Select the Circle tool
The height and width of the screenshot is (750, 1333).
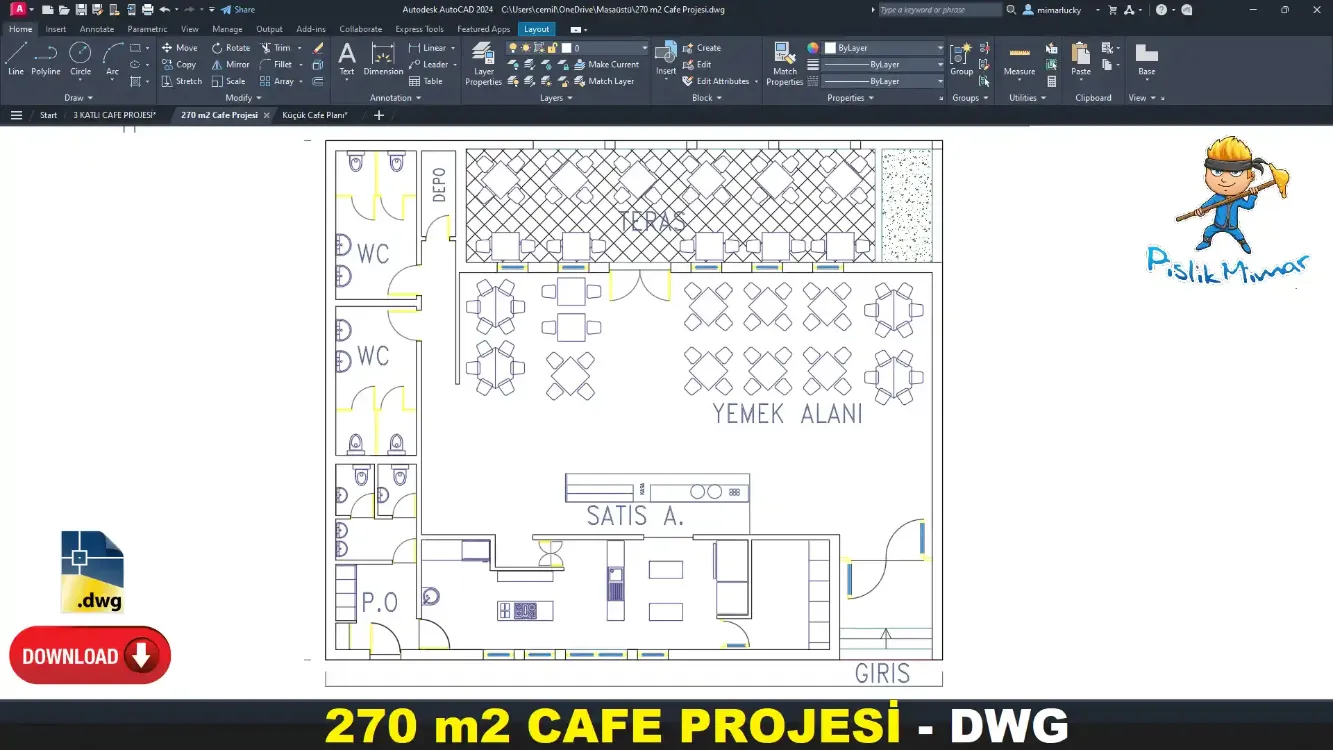(x=80, y=59)
